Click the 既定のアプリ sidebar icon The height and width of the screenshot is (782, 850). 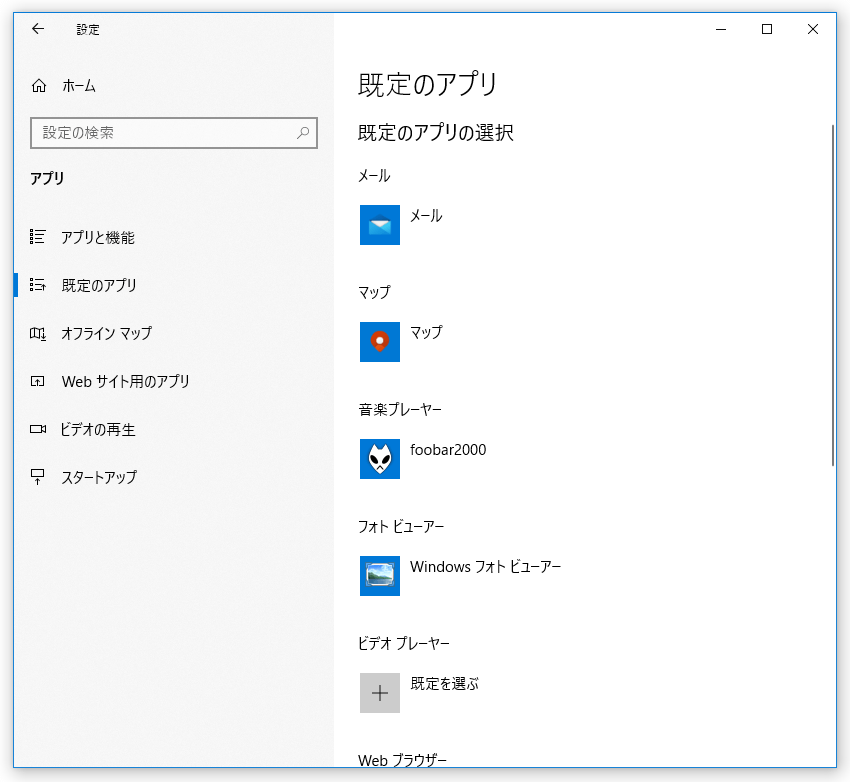click(x=37, y=285)
